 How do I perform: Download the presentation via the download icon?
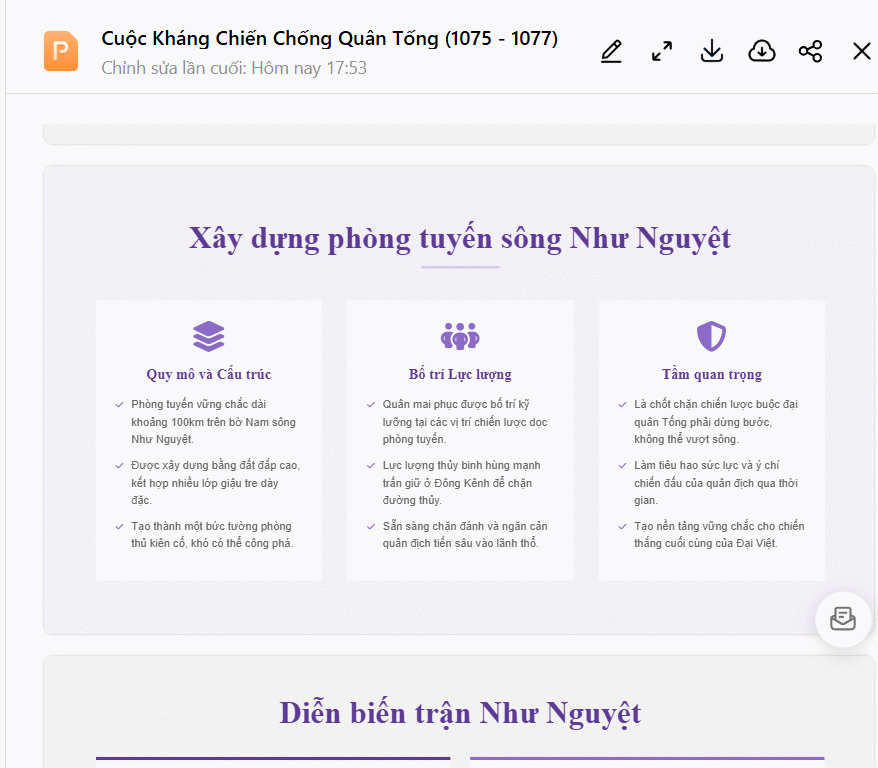(711, 51)
